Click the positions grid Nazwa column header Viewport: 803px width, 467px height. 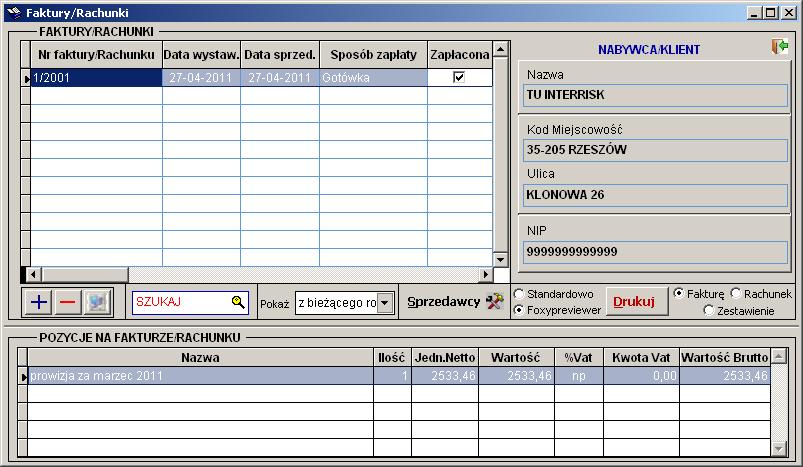click(200, 357)
